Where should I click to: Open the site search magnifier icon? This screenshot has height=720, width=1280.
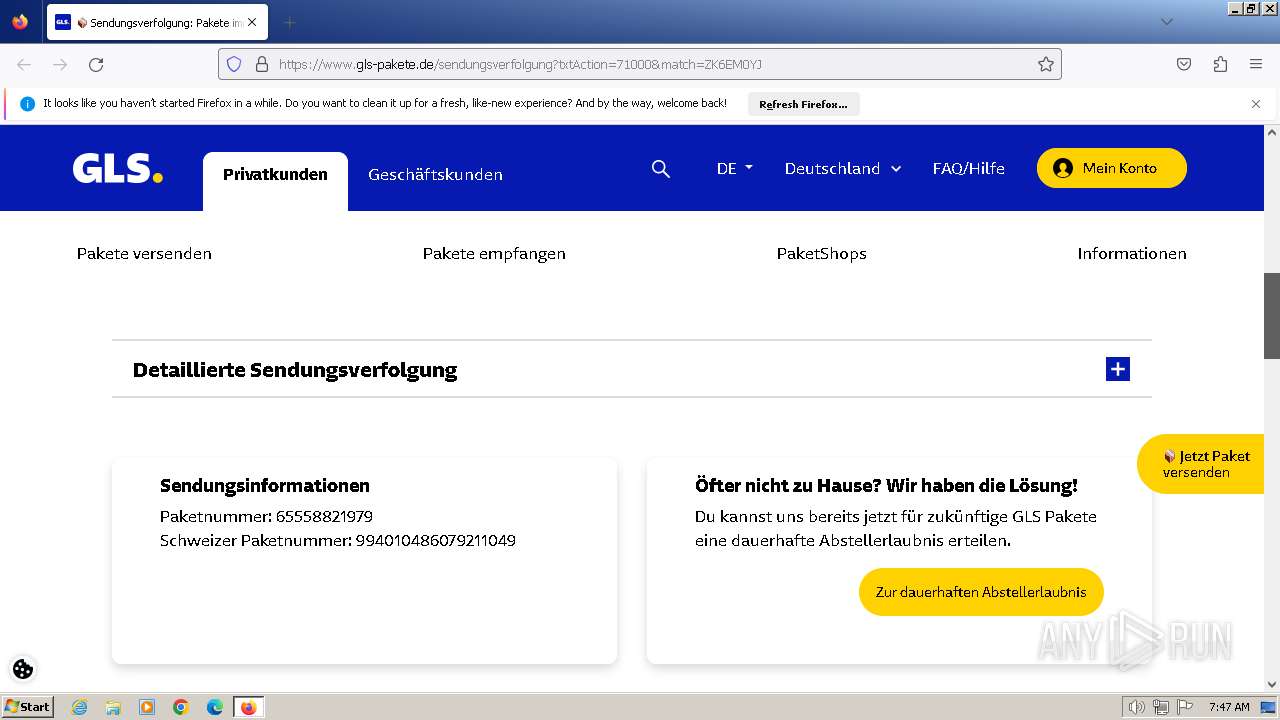[661, 169]
